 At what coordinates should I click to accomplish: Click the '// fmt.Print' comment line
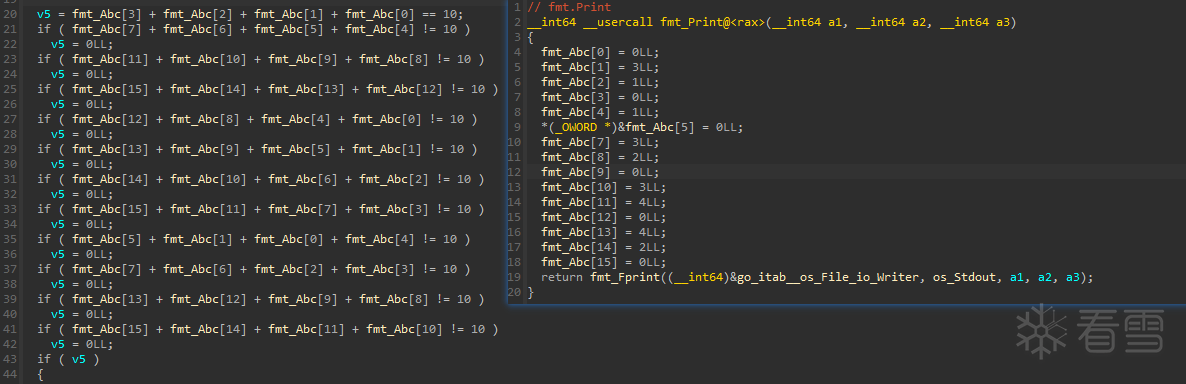tap(569, 8)
